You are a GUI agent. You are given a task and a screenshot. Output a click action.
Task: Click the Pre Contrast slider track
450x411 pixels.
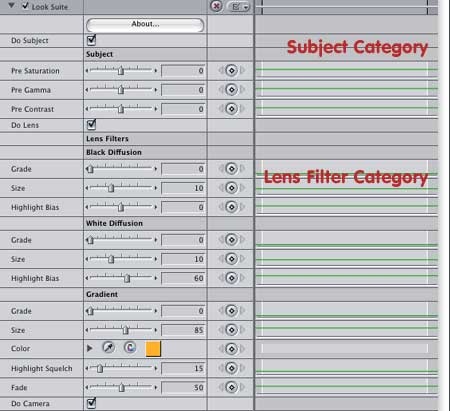(x=121, y=109)
